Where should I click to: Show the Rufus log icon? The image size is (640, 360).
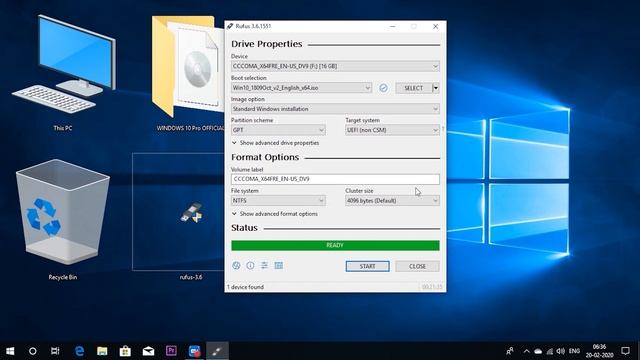pyautogui.click(x=279, y=266)
